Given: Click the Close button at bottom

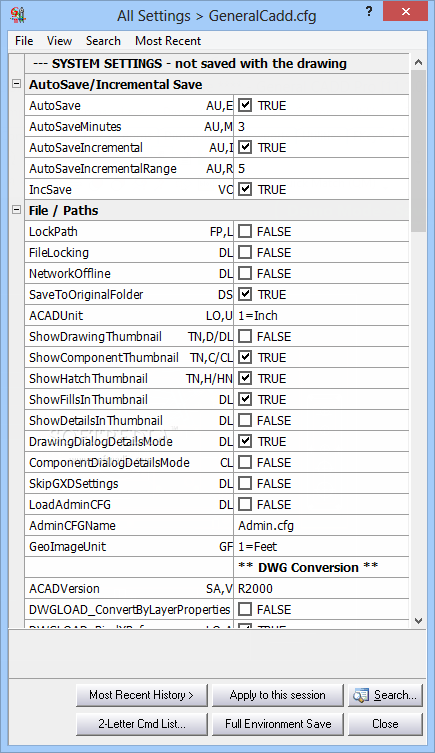Looking at the screenshot, I should (385, 724).
